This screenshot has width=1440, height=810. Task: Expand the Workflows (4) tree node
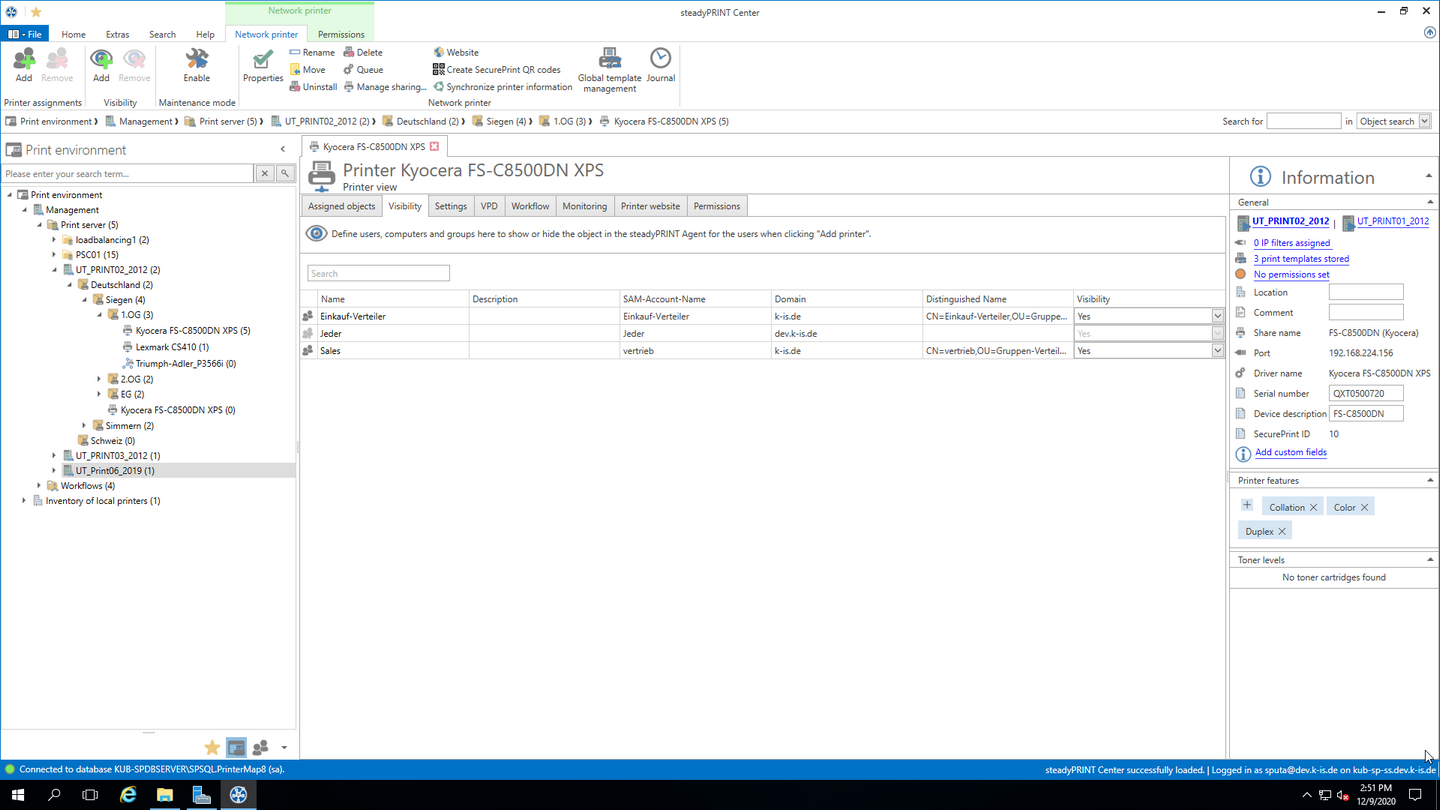40,486
